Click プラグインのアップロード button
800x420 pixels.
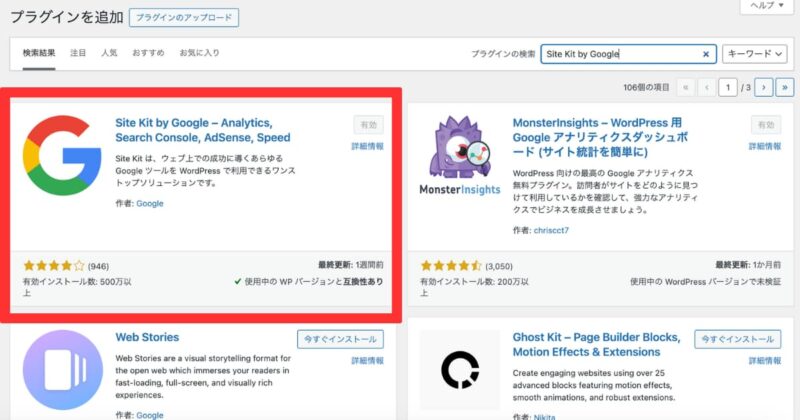[x=184, y=18]
